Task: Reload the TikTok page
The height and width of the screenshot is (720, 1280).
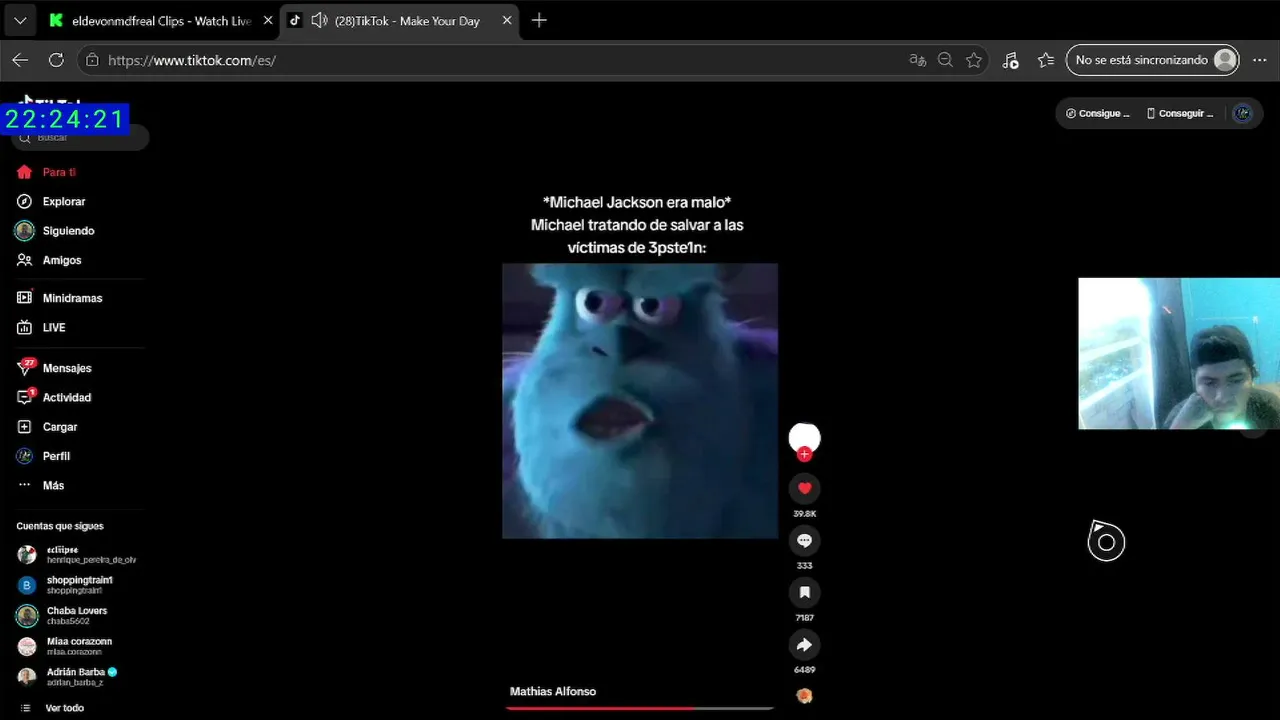Action: tap(56, 60)
